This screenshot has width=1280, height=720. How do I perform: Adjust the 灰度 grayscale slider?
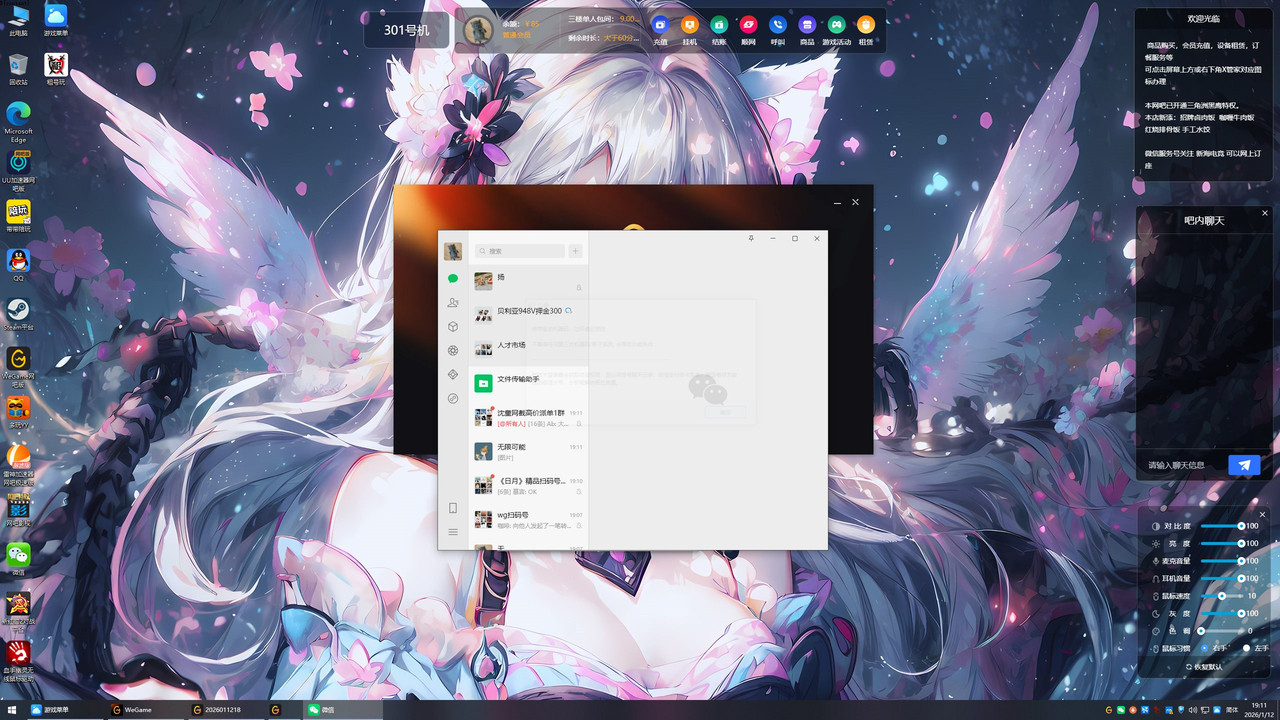coord(1222,613)
